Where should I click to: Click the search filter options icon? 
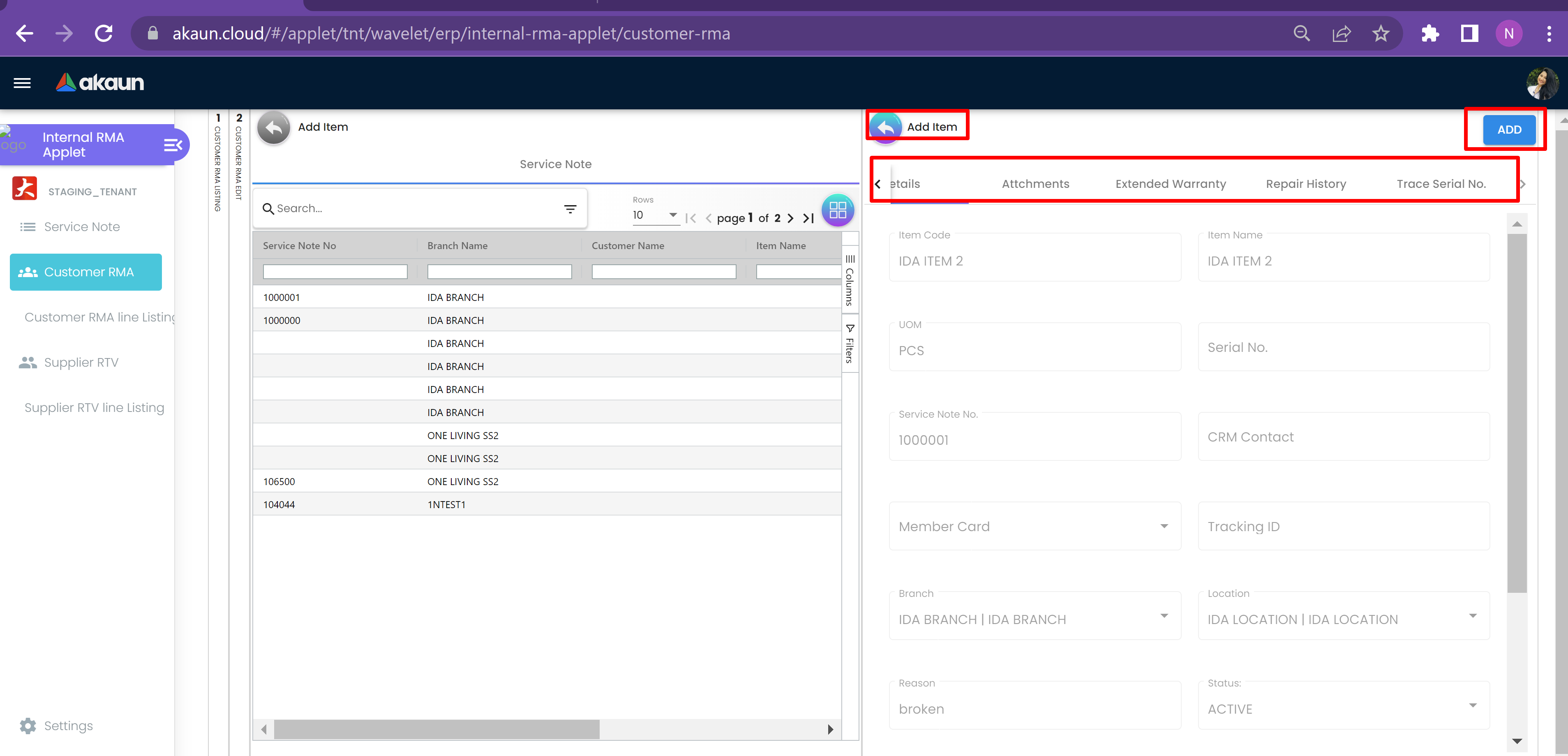(570, 209)
